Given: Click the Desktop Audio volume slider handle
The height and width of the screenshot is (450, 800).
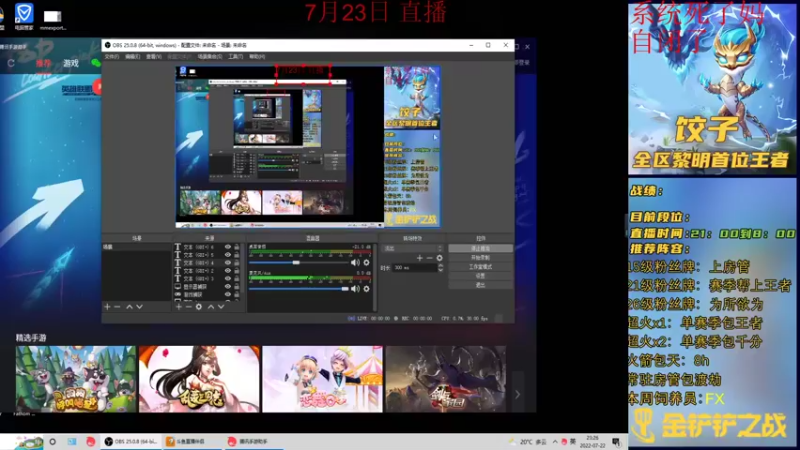Looking at the screenshot, I should pyautogui.click(x=296, y=262).
